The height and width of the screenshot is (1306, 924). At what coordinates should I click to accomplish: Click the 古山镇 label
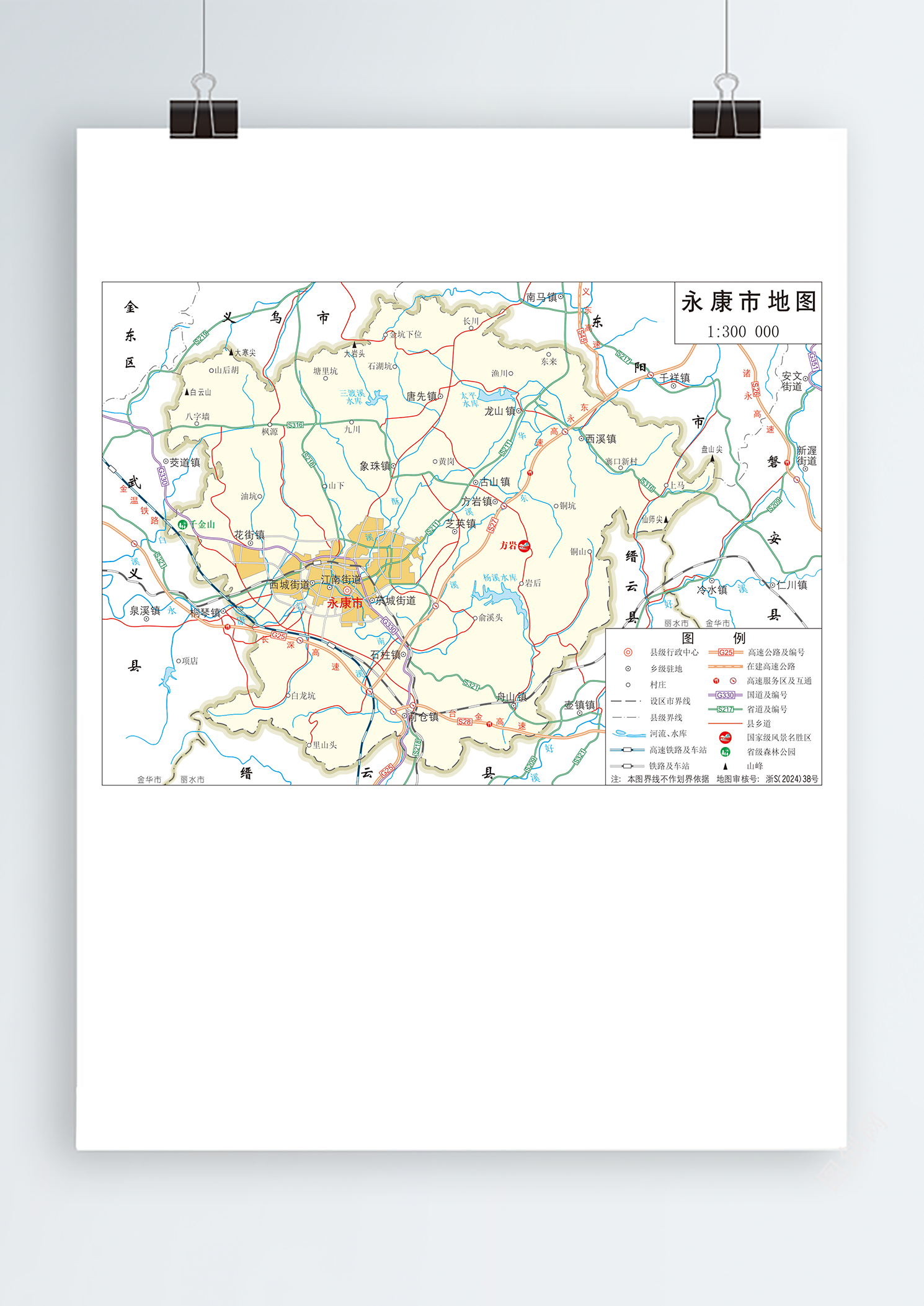(495, 482)
